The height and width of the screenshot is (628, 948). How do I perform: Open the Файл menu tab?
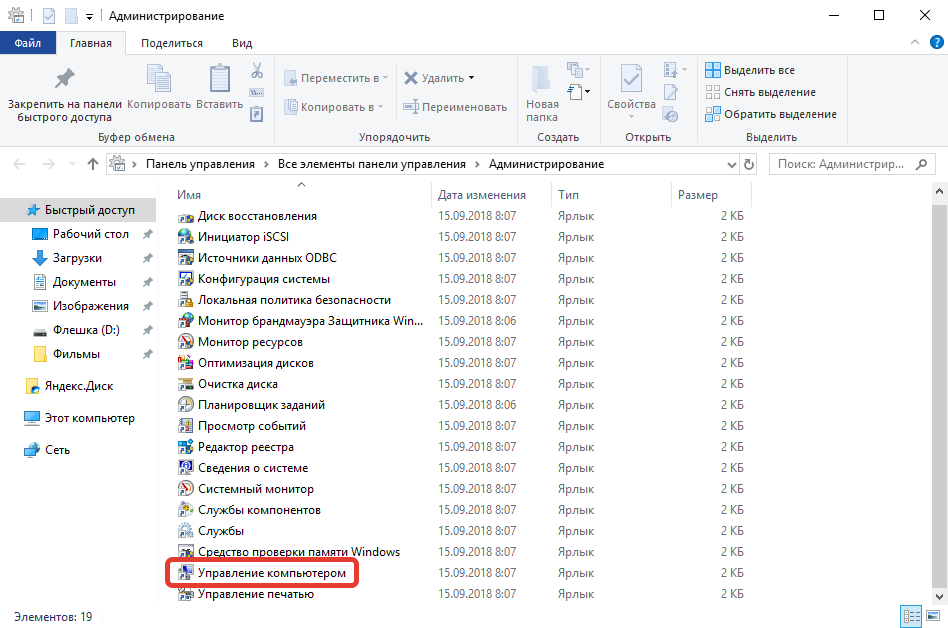pos(28,43)
